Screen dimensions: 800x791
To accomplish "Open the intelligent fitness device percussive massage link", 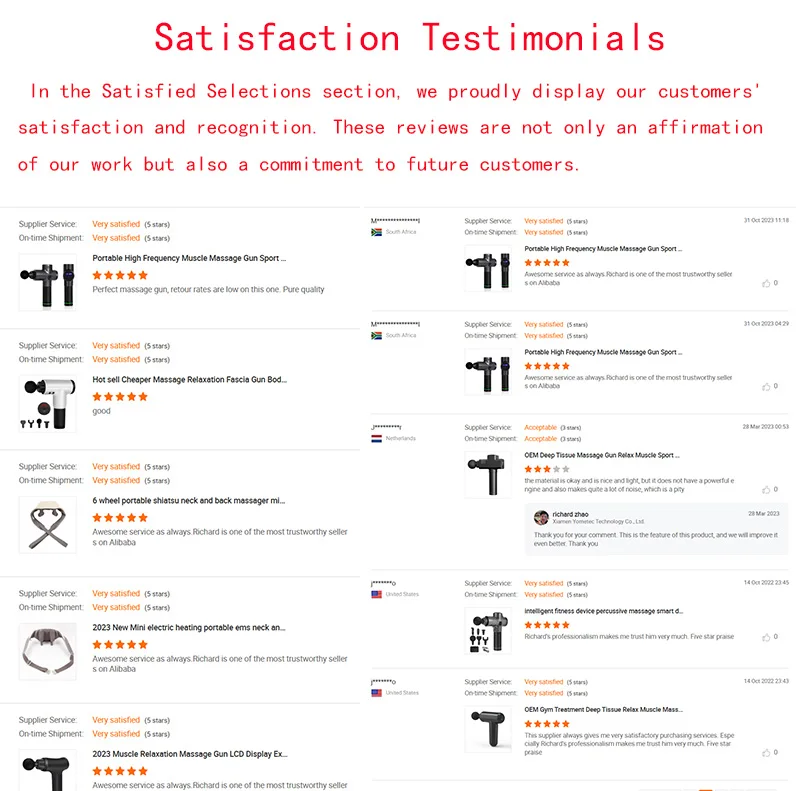I will click(603, 611).
